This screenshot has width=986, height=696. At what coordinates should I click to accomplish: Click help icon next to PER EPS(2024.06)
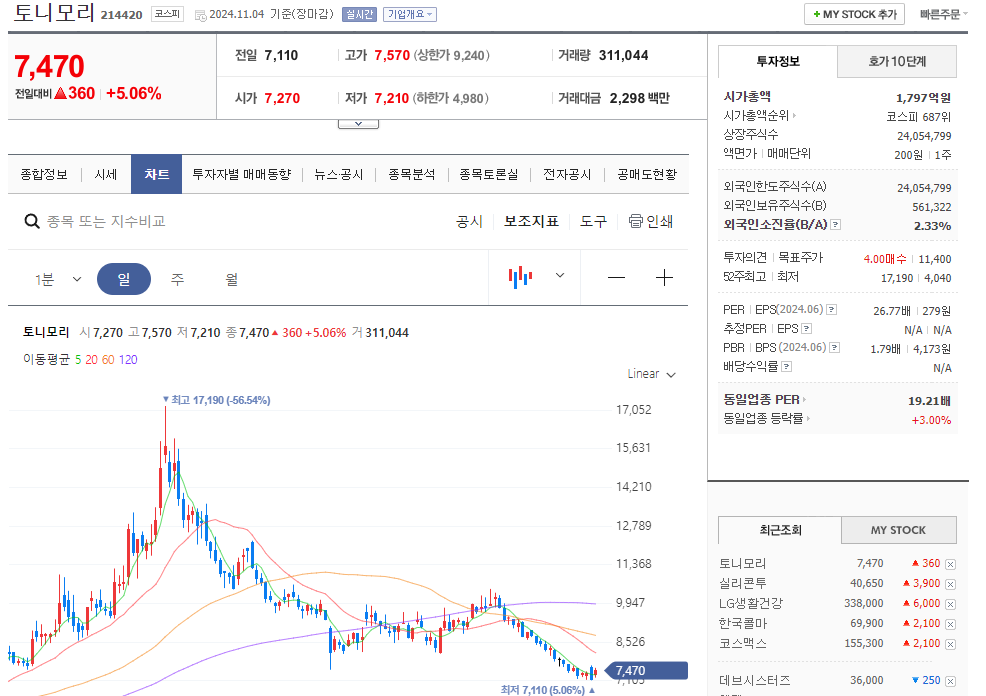tap(831, 309)
